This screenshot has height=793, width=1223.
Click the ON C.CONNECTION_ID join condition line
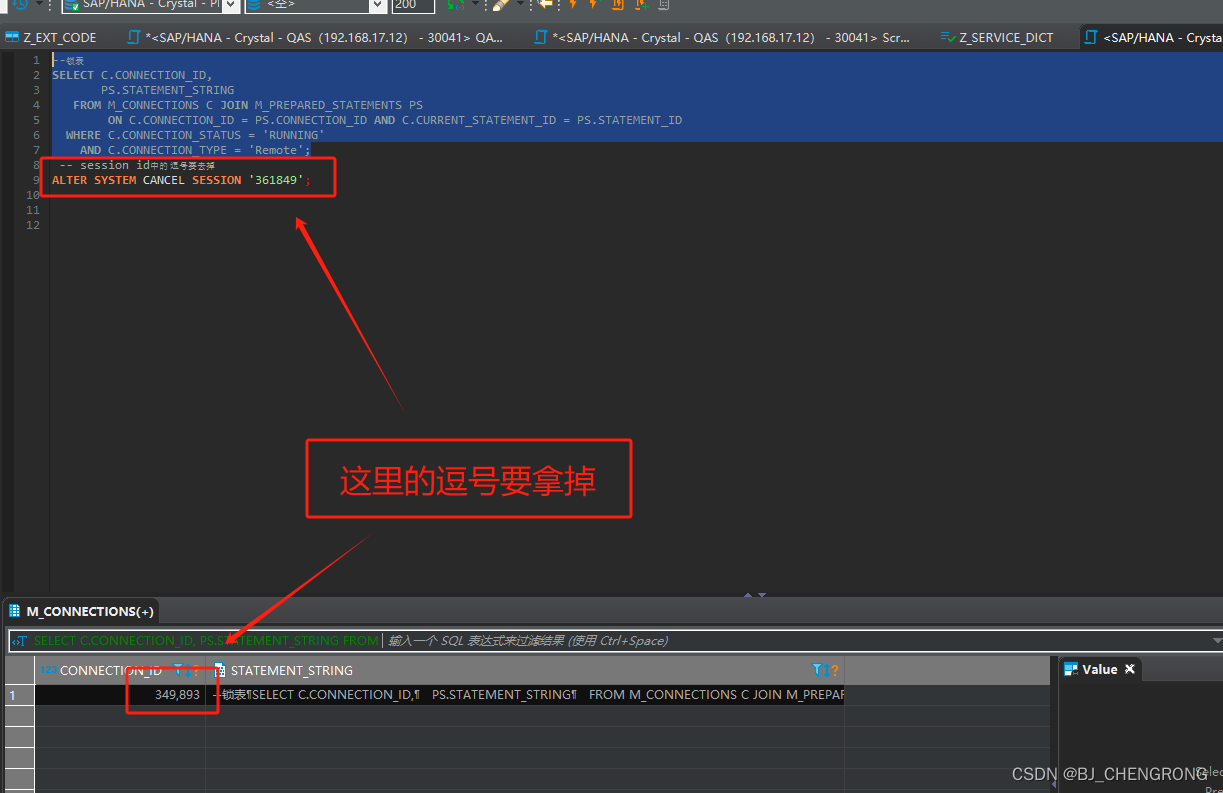coord(395,120)
